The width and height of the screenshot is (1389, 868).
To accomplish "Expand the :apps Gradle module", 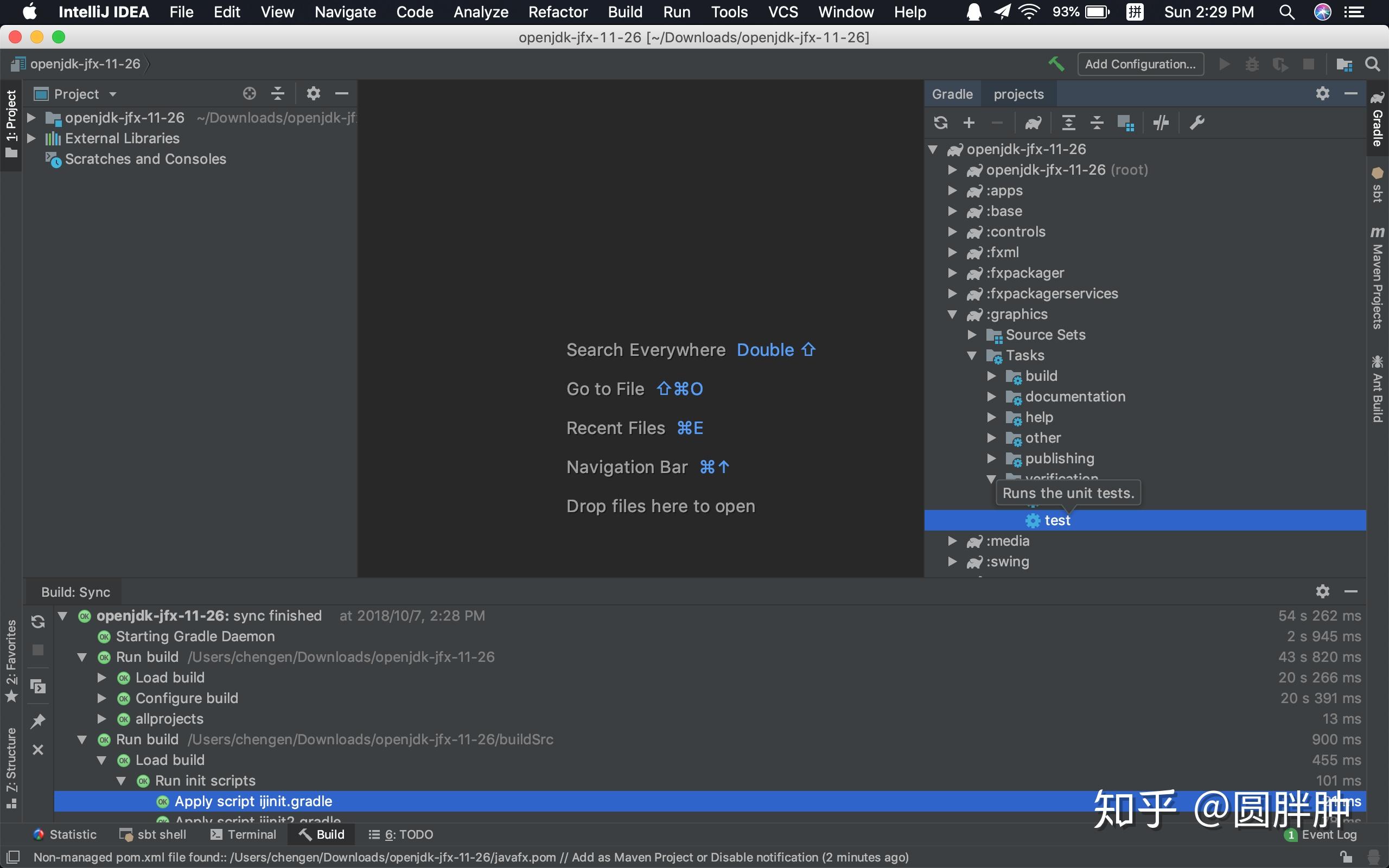I will point(952,190).
